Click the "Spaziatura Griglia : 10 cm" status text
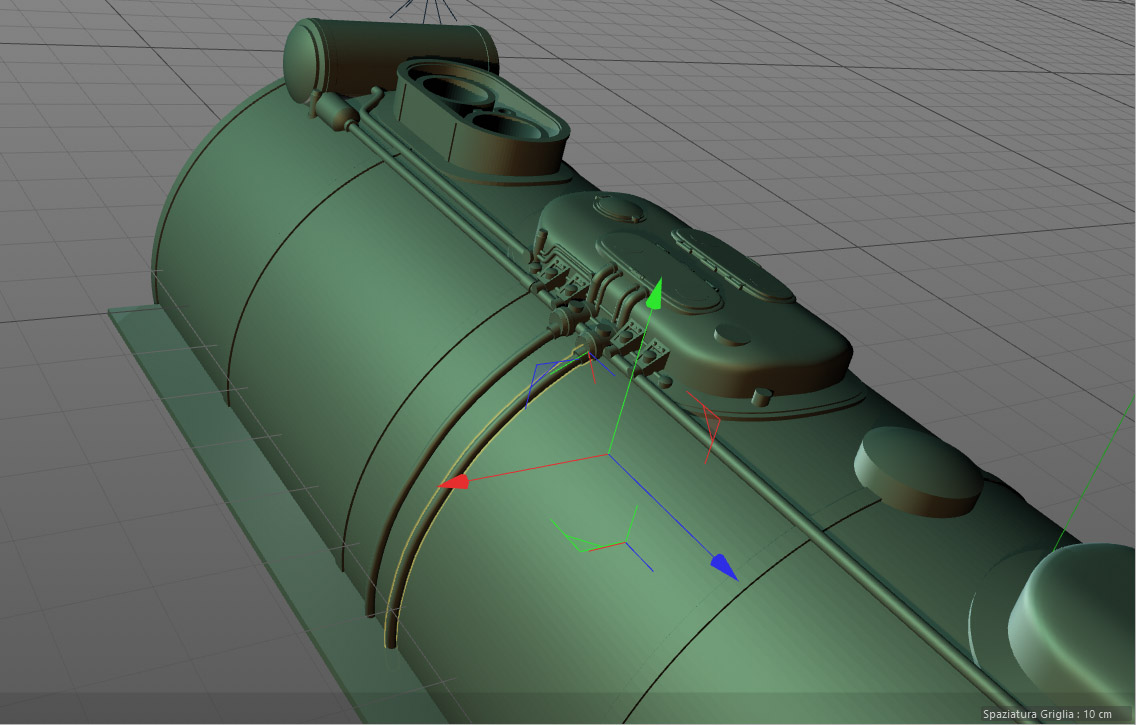Image resolution: width=1136 pixels, height=725 pixels. pos(1047,714)
